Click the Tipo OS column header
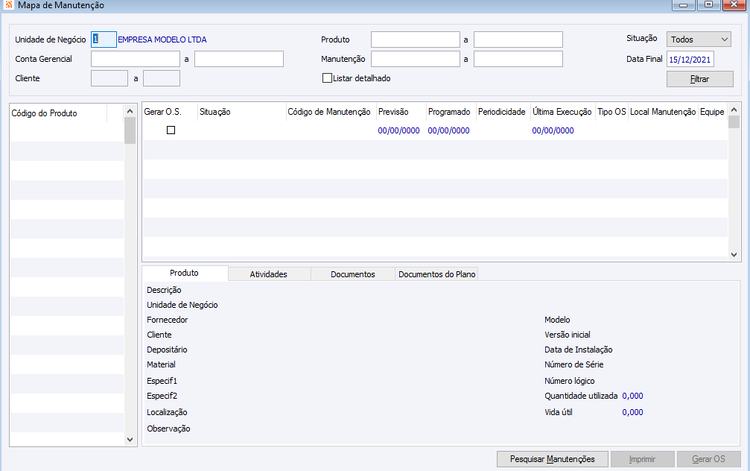Screen dimensions: 750x471 point(612,112)
